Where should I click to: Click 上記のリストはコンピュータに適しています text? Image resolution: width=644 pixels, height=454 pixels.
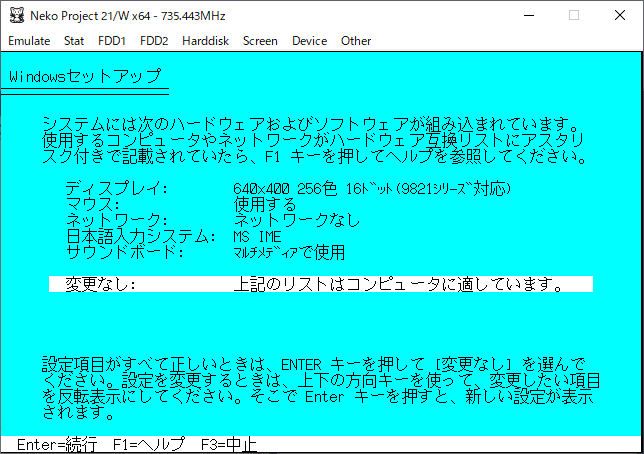click(x=398, y=284)
